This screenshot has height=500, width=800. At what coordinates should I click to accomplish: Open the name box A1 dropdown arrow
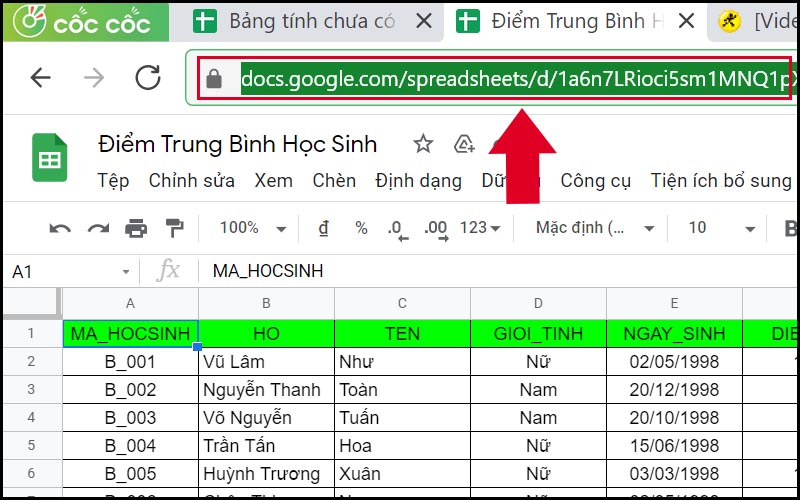pyautogui.click(x=126, y=272)
